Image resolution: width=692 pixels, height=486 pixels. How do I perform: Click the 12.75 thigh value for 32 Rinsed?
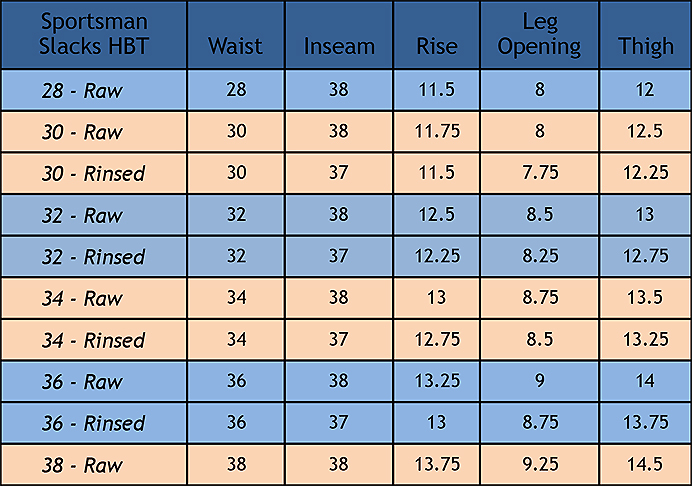[x=646, y=256]
